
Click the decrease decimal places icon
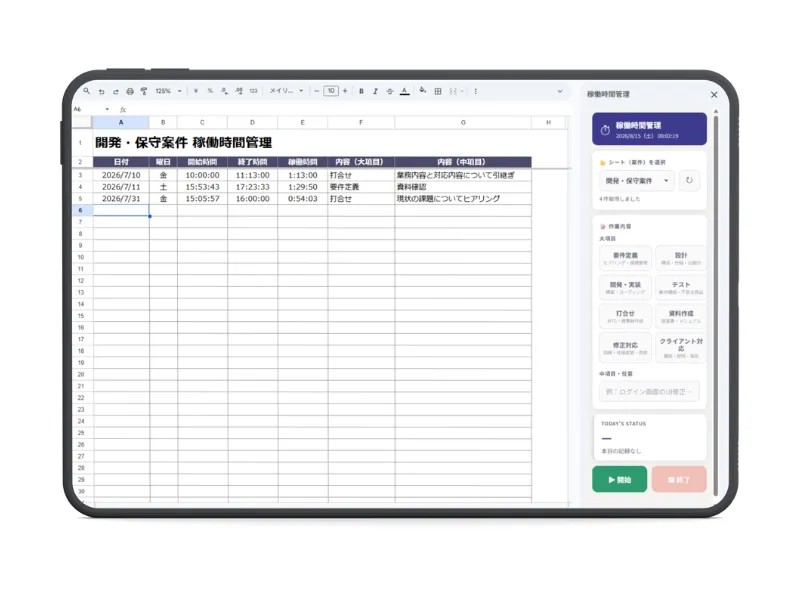click(224, 91)
